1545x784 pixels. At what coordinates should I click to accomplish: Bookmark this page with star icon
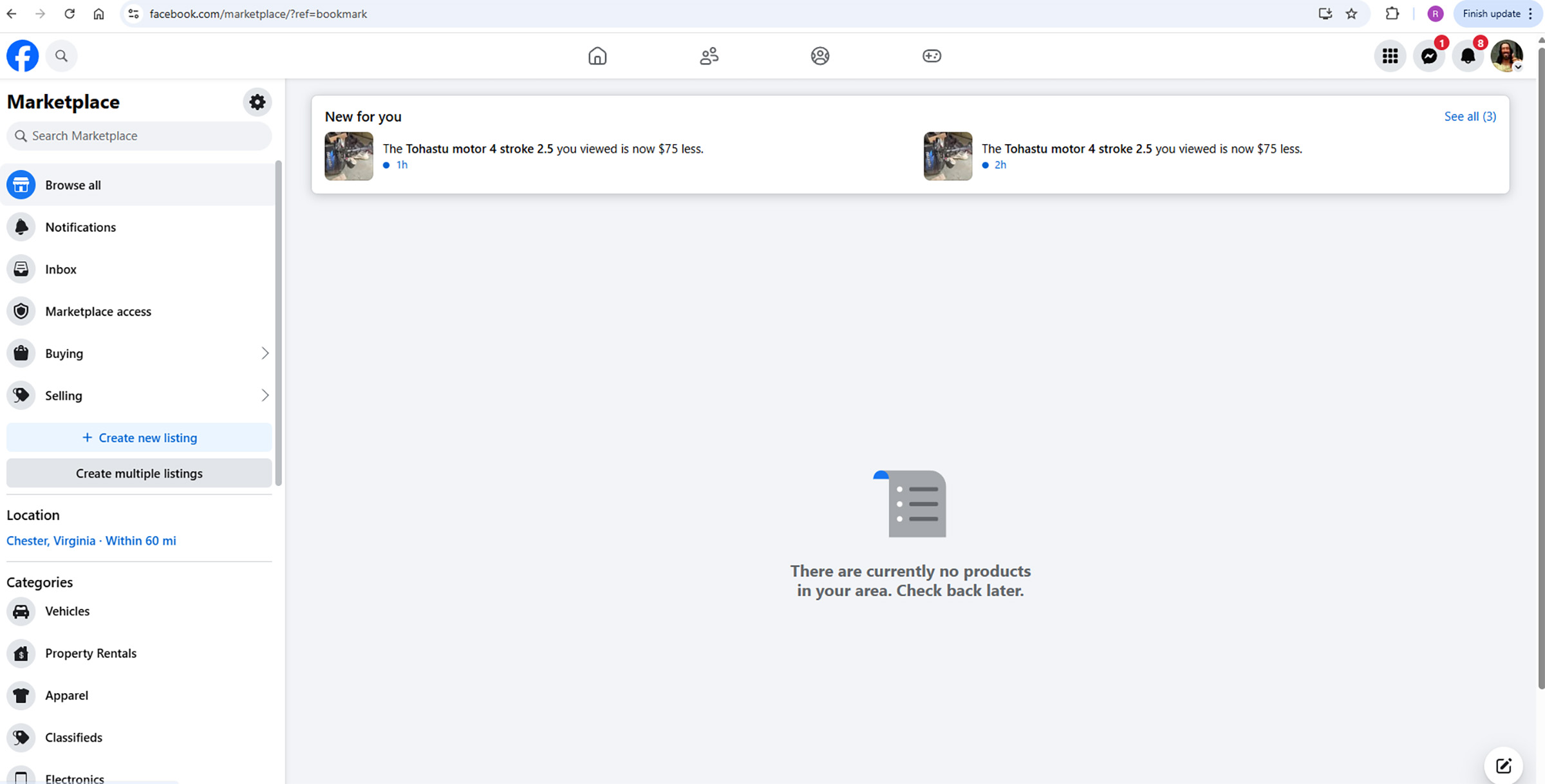pos(1351,14)
